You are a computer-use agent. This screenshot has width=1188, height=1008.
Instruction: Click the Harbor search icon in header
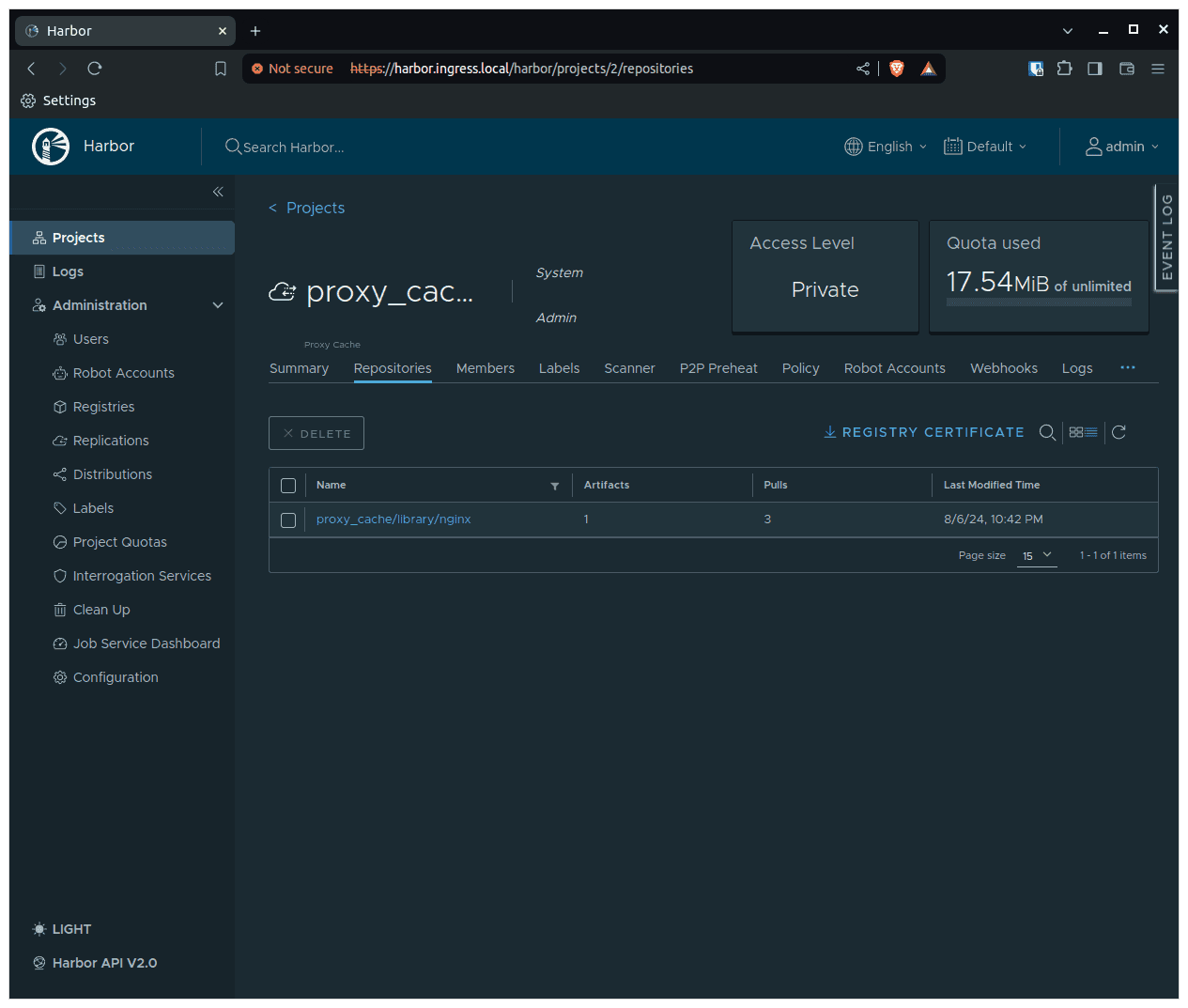coord(233,147)
